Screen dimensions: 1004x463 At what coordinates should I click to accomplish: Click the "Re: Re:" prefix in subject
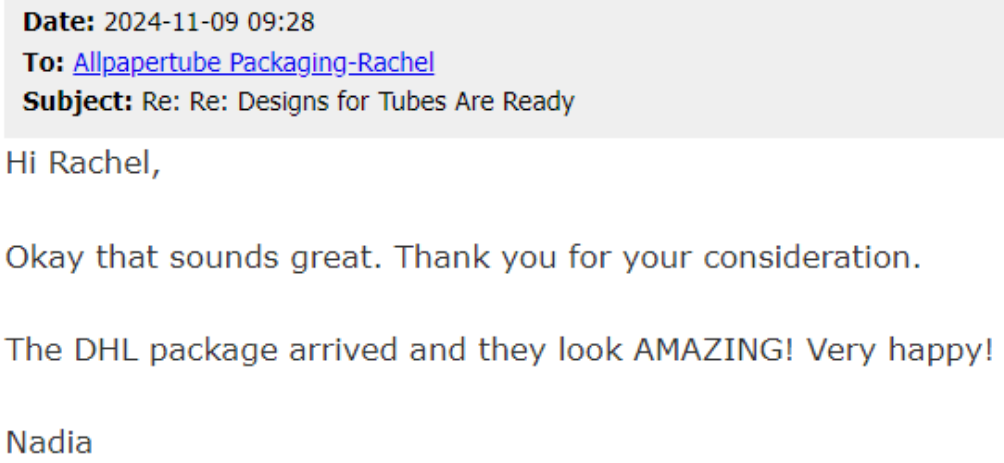(166, 102)
